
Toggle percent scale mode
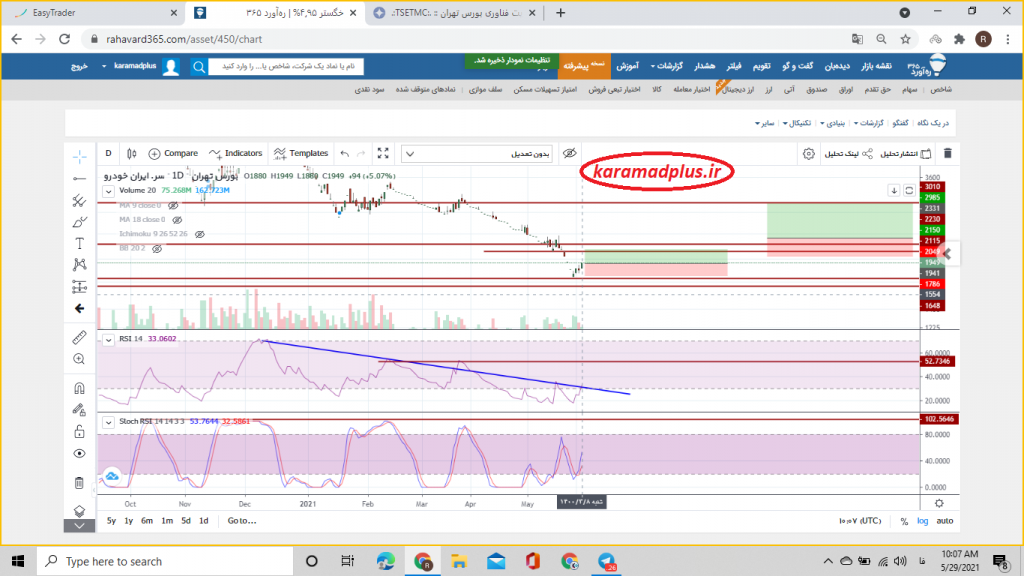pyautogui.click(x=904, y=521)
